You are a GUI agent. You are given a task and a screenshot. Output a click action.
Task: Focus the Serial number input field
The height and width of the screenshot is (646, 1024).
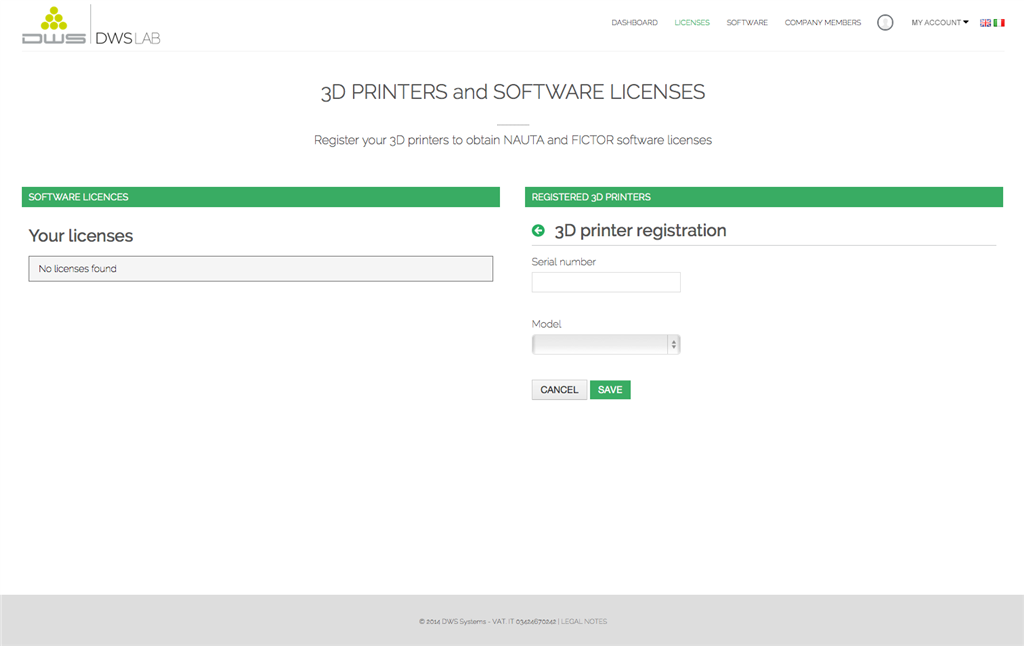(x=606, y=282)
